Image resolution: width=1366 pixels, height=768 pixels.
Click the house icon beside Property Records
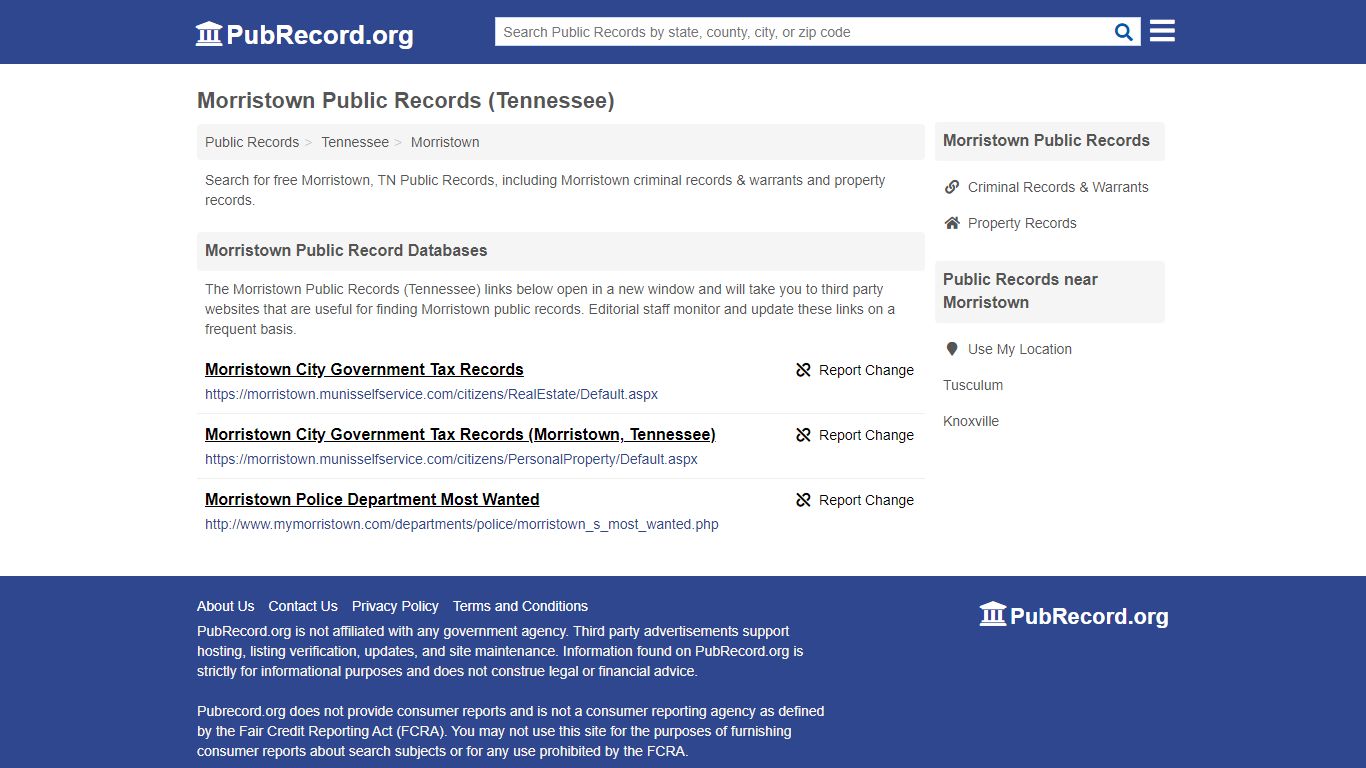(x=952, y=223)
